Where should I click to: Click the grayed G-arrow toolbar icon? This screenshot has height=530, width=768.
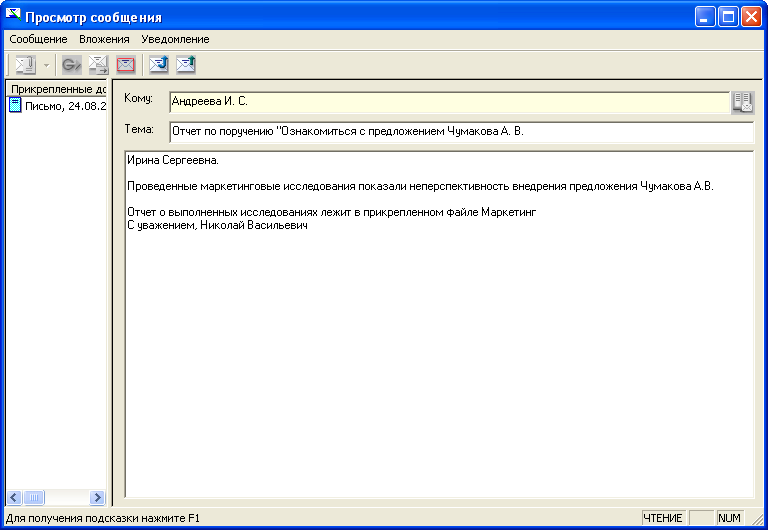click(72, 65)
